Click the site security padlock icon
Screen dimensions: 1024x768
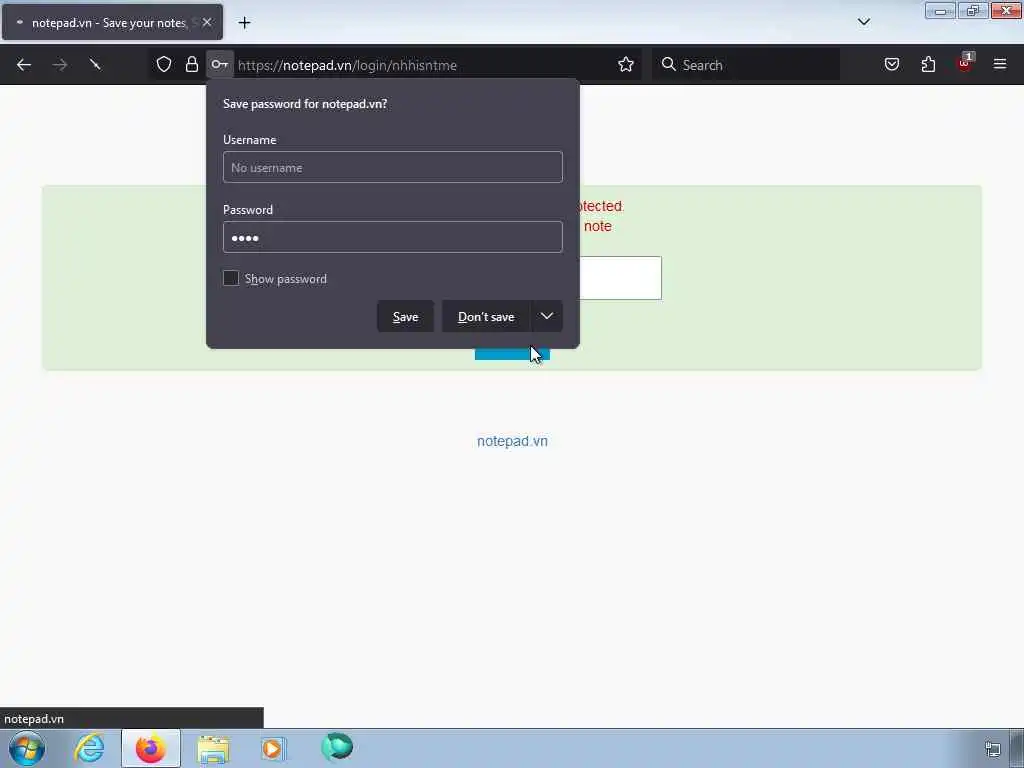[x=191, y=65]
